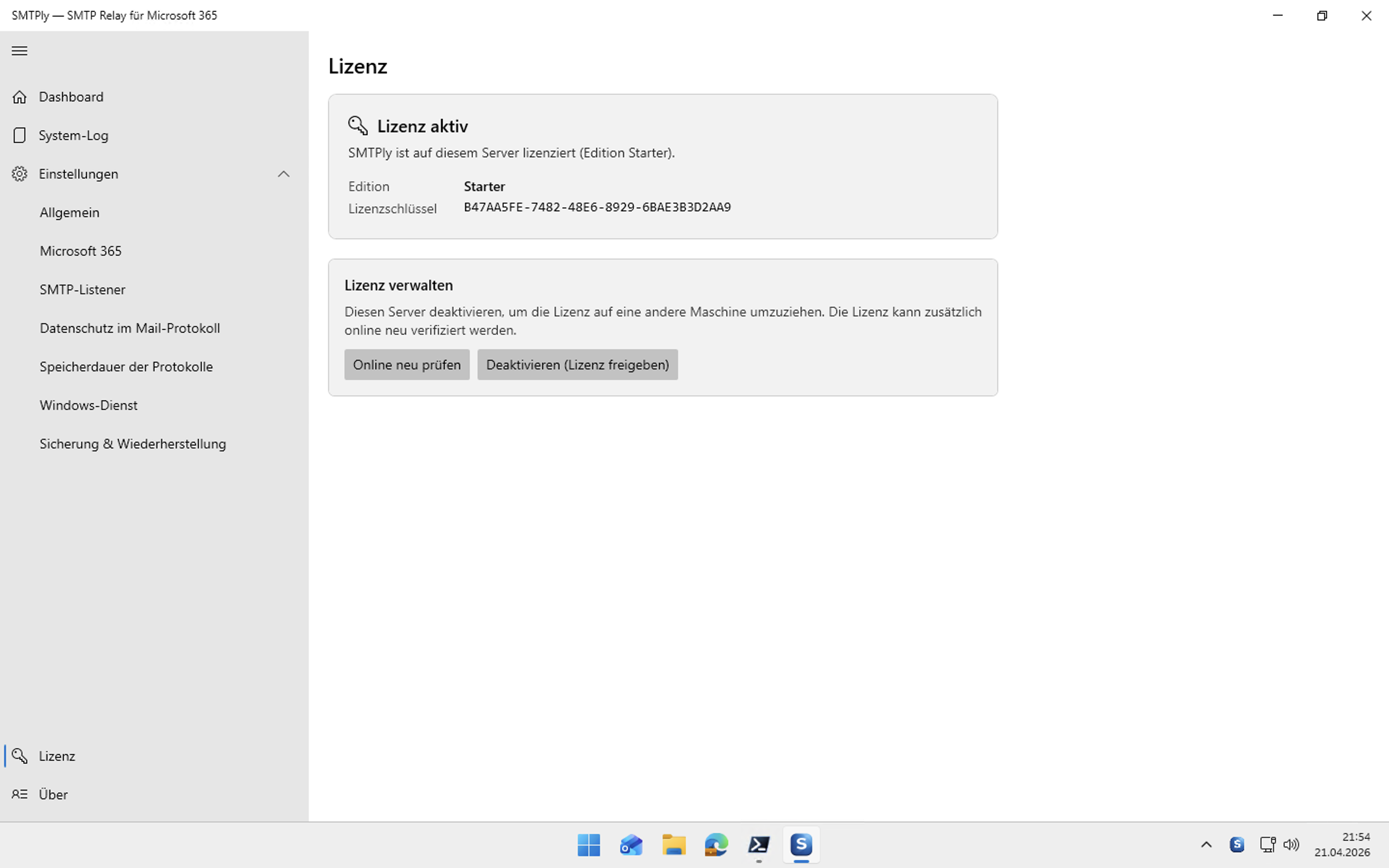The width and height of the screenshot is (1389, 868).
Task: Open Datenschutz im Mail-Protokoll page
Action: 130,328
